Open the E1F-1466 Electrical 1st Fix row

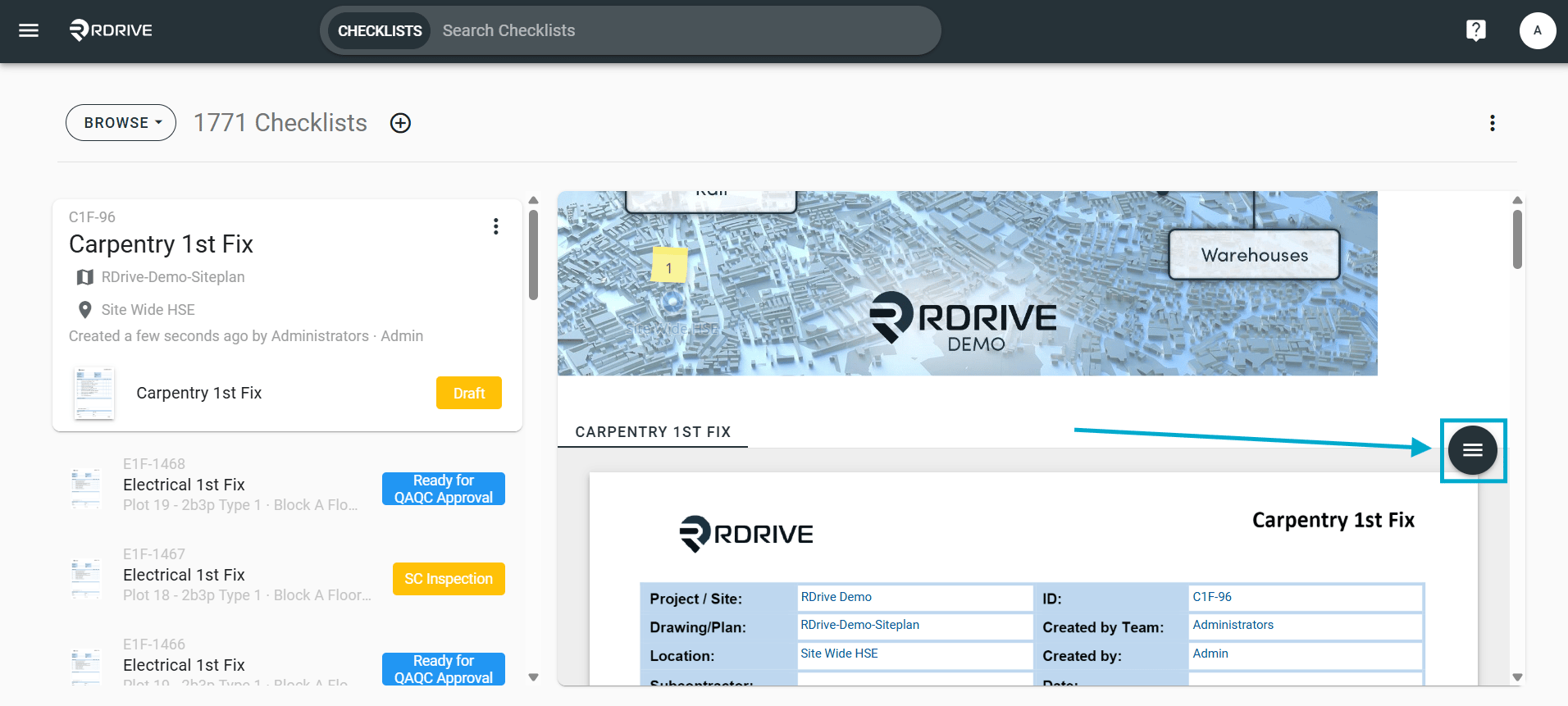pyautogui.click(x=287, y=663)
